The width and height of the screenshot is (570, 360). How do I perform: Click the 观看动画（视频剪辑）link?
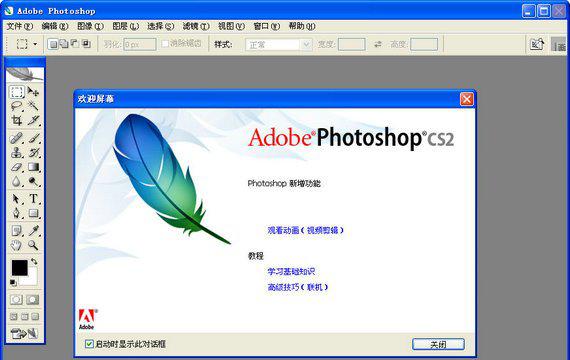click(x=305, y=230)
